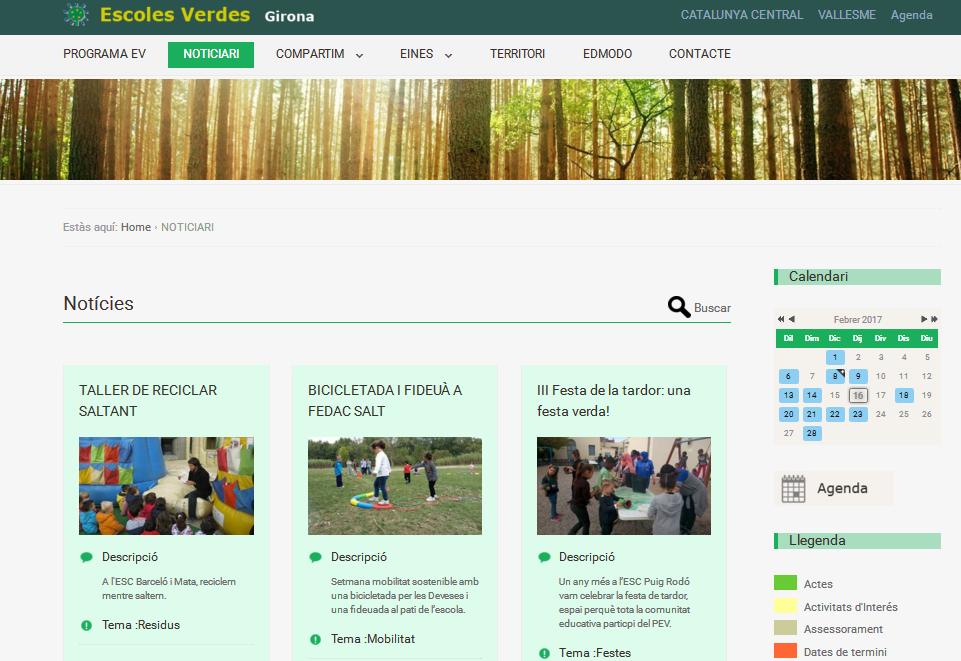Click the search magnifier icon

[x=679, y=307]
